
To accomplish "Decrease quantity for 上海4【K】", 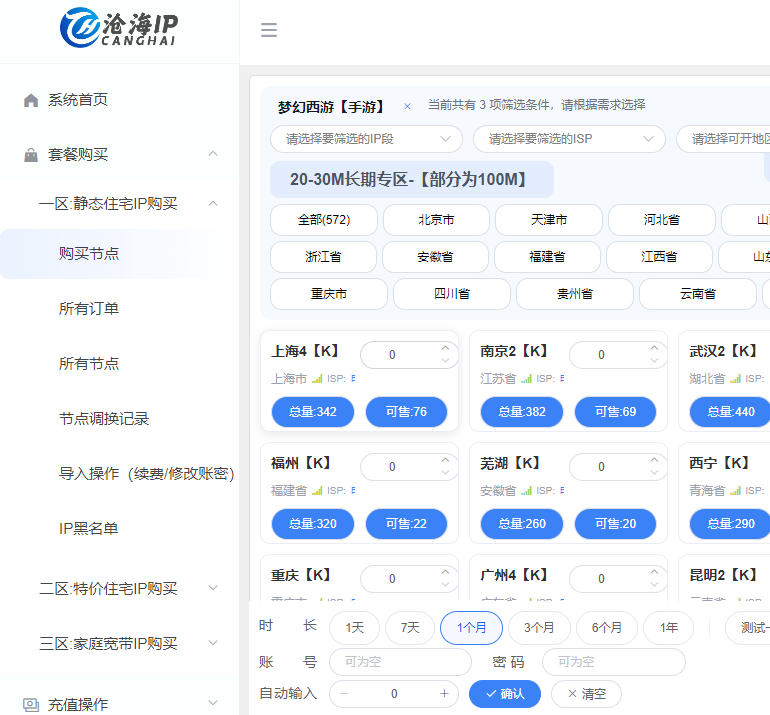I will click(x=445, y=360).
